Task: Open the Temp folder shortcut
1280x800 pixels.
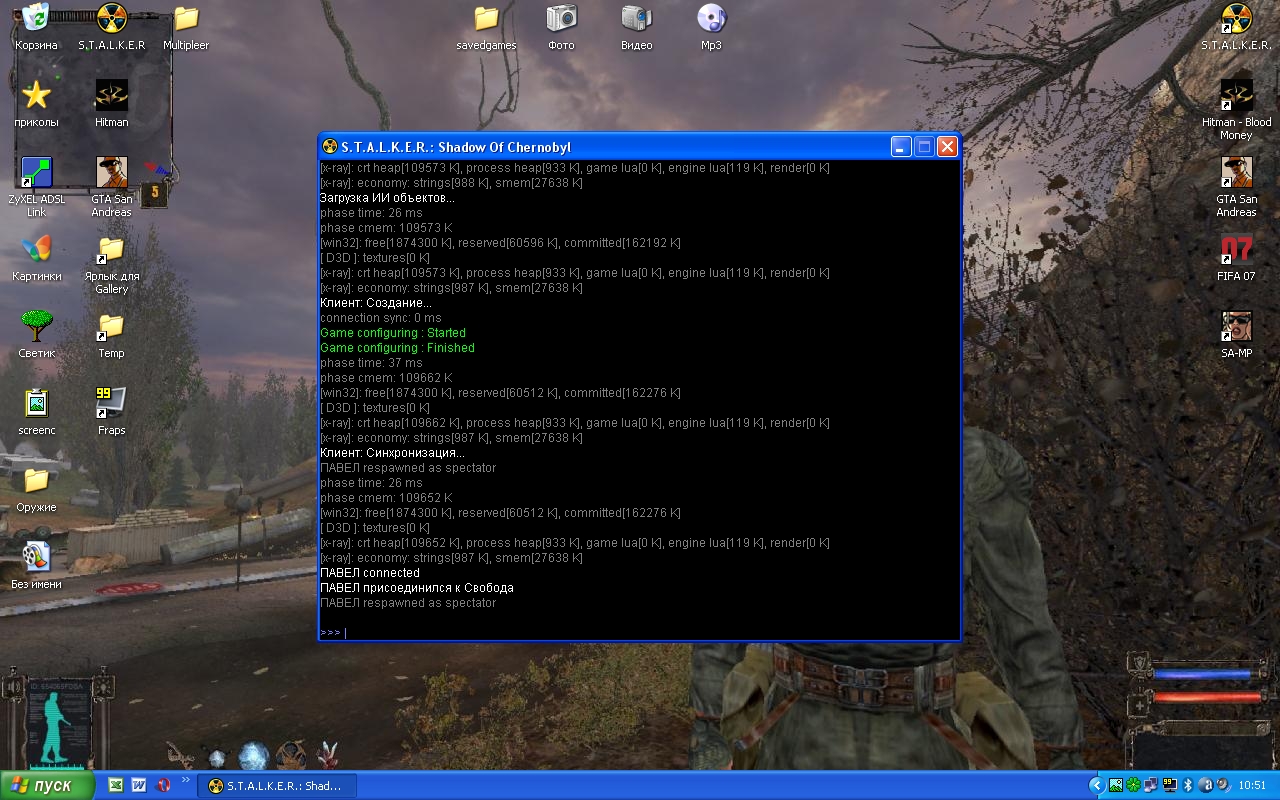Action: pyautogui.click(x=111, y=335)
